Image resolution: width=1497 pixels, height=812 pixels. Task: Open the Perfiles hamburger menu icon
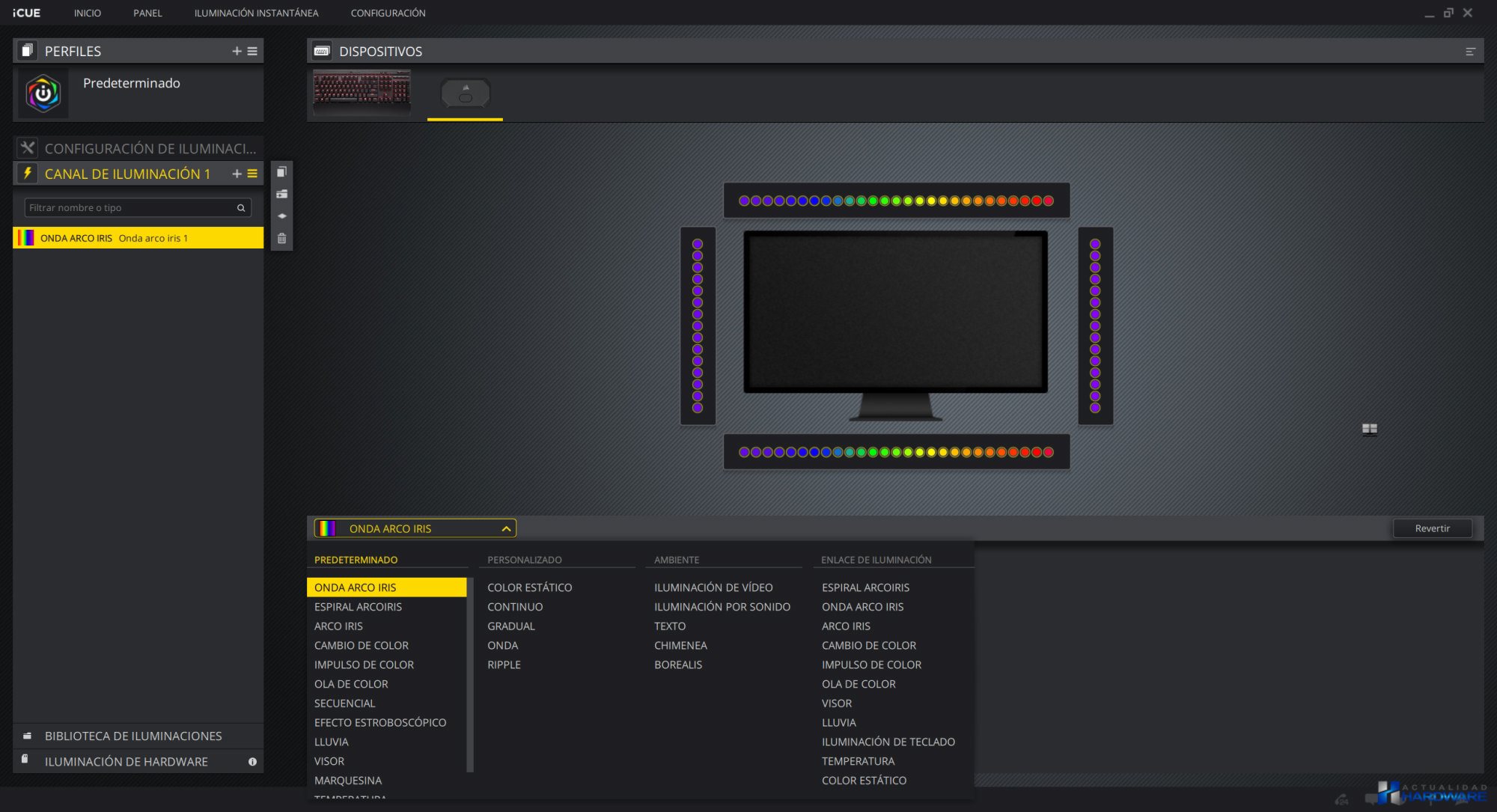(x=252, y=51)
